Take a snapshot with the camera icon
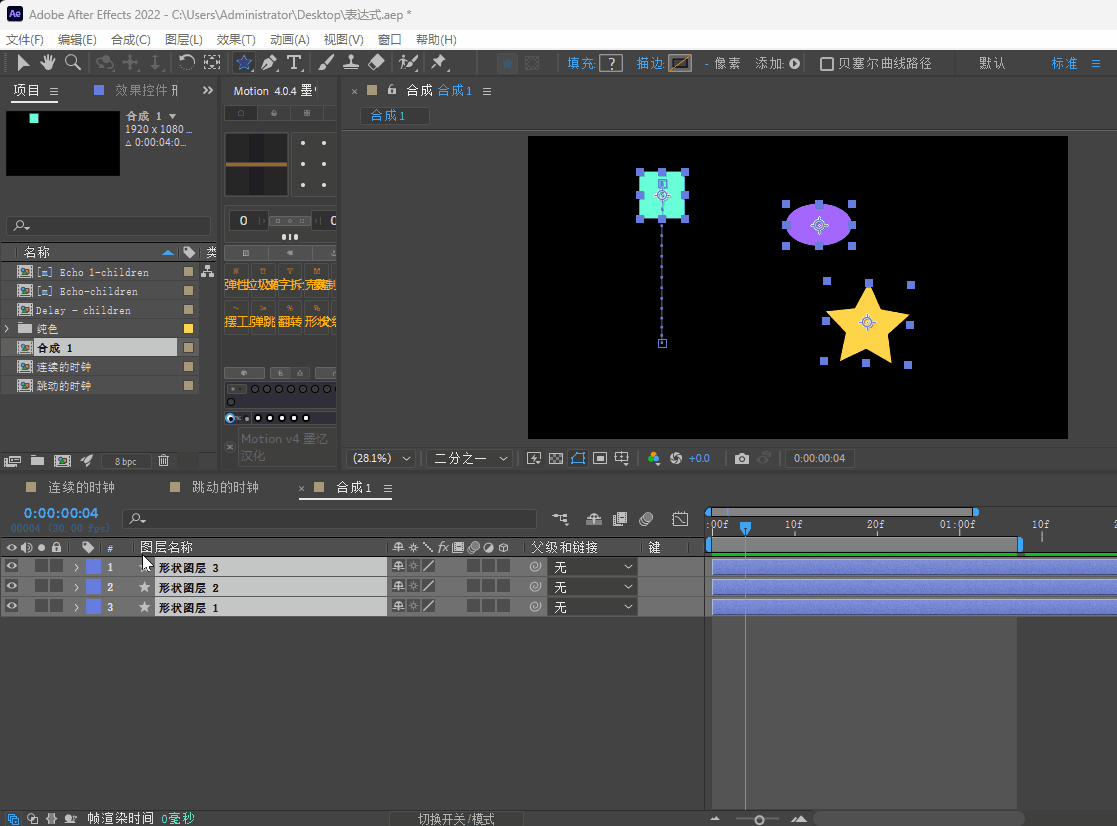The image size is (1117, 826). 741,458
